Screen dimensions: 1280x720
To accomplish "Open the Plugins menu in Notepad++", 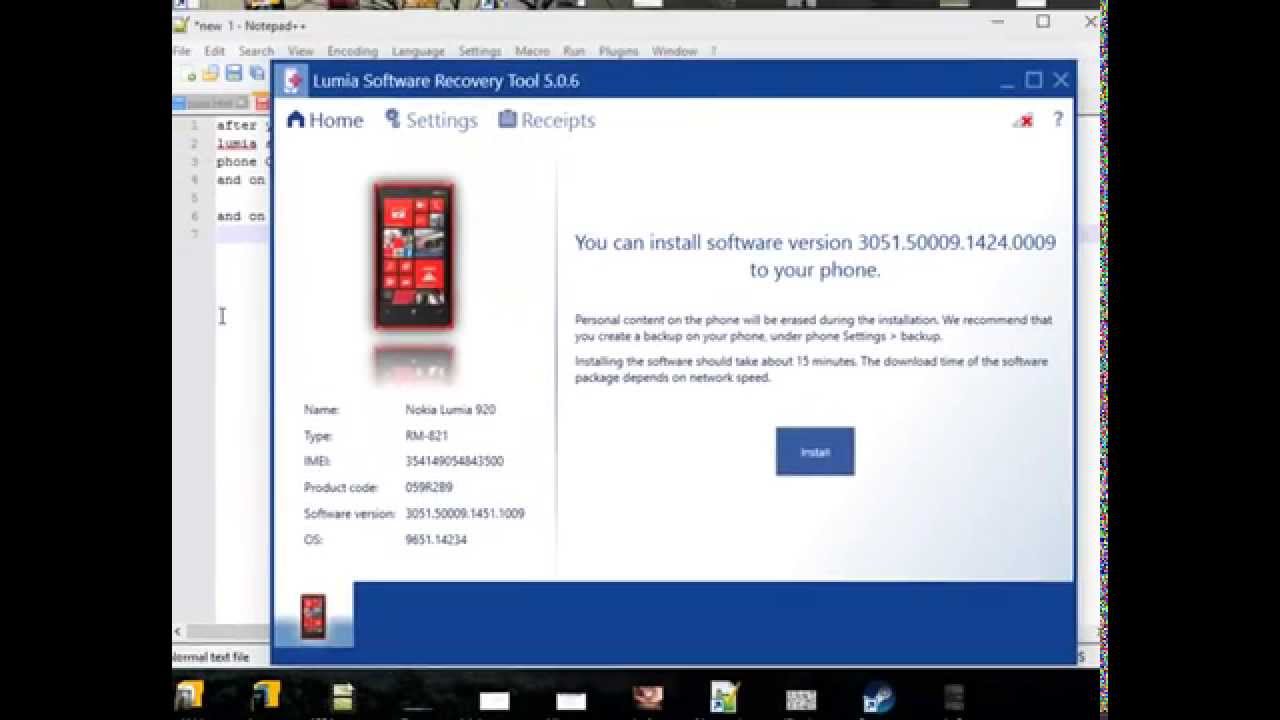I will (x=619, y=51).
